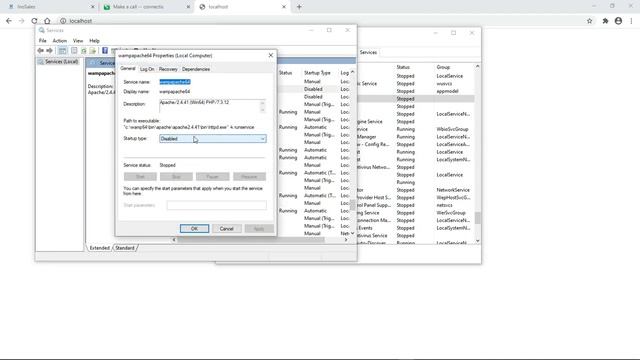This screenshot has width=640, height=360.
Task: Click the scroll up arrow of background window
Action: 478,66
